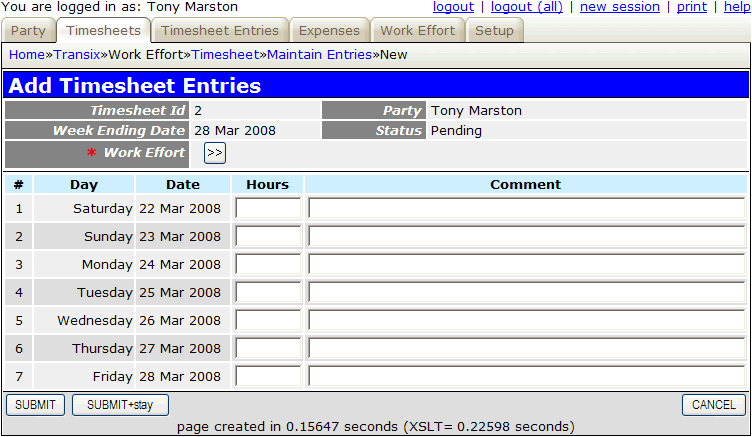The image size is (752, 437).
Task: Cancel the timesheet entry form
Action: tap(713, 405)
